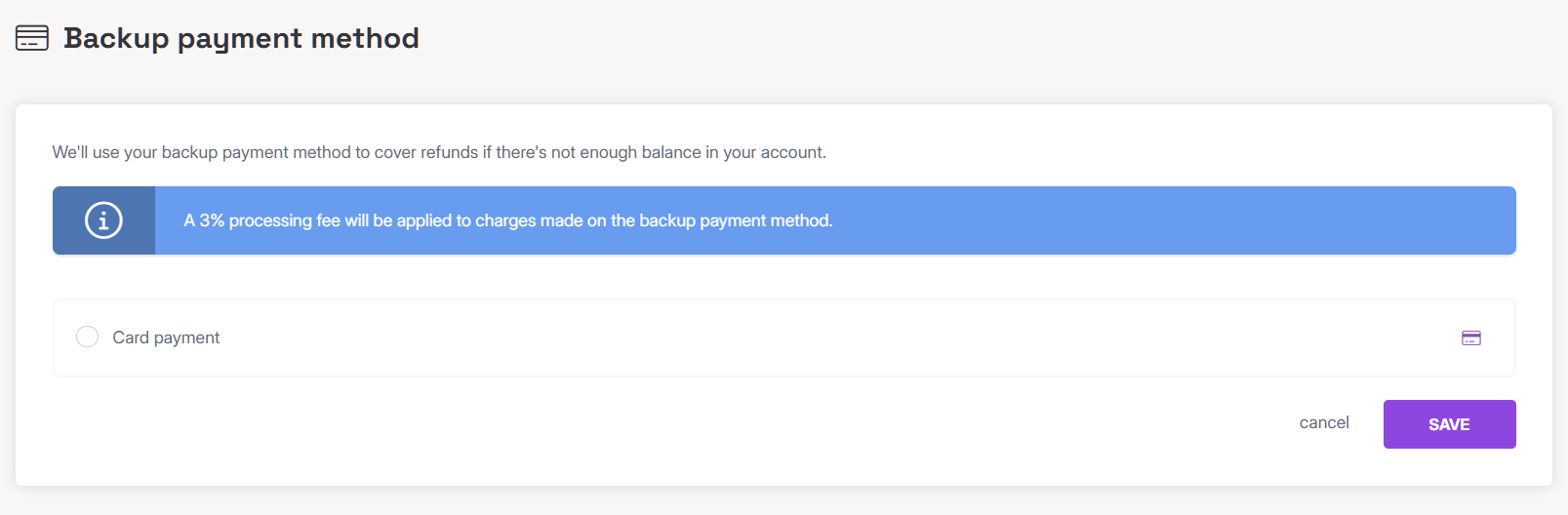Click the cancel link
Viewport: 1568px width, 515px height.
point(1323,422)
